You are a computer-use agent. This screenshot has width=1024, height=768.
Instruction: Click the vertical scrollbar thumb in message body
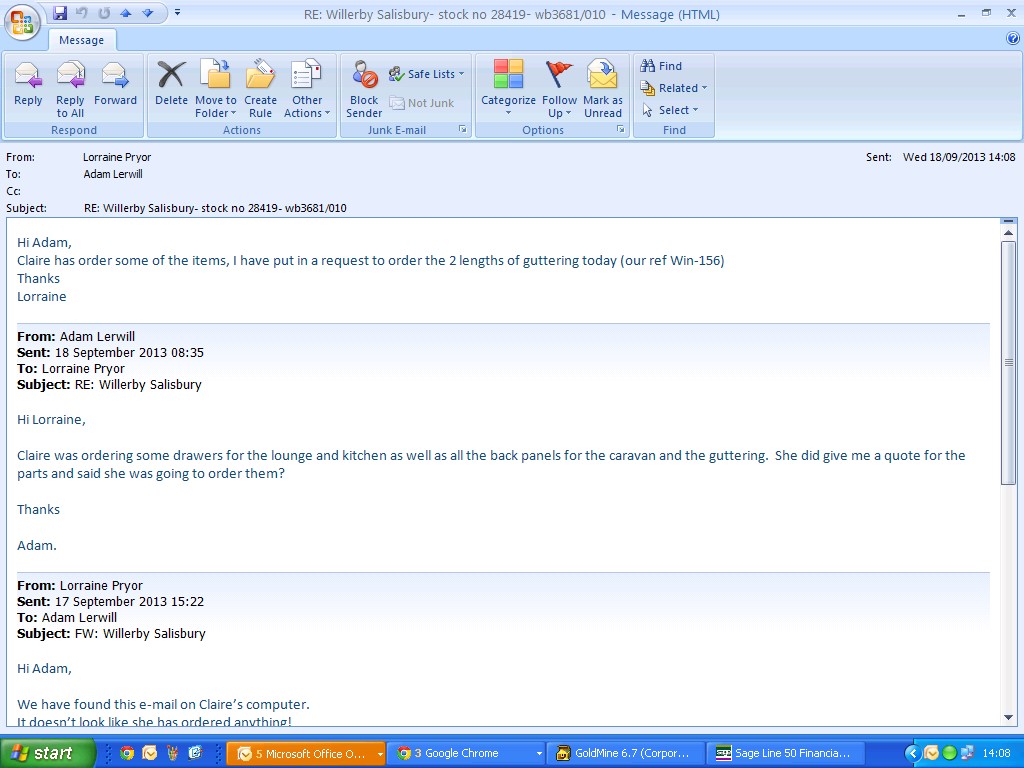pyautogui.click(x=1008, y=362)
